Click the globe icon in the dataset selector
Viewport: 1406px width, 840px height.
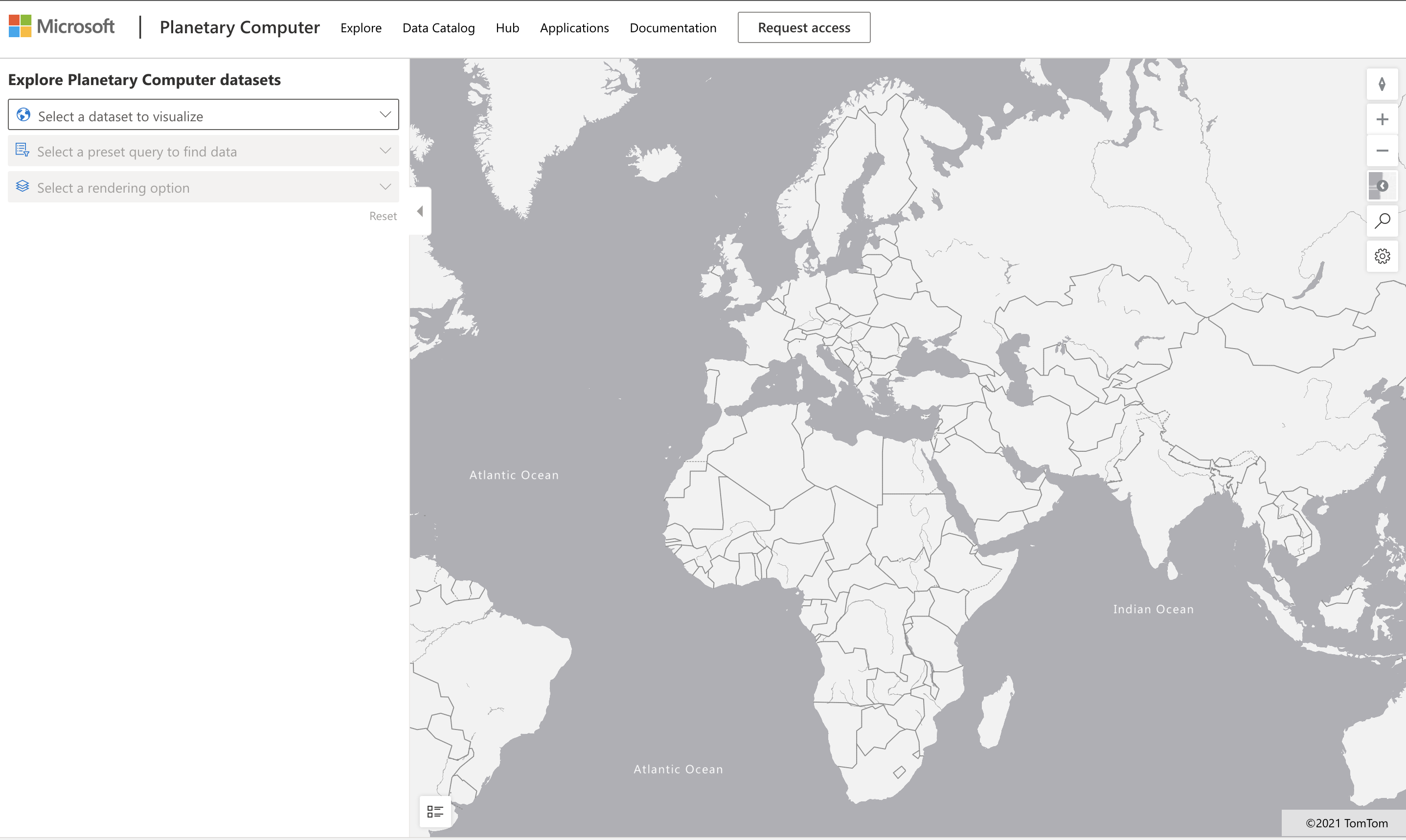(x=23, y=115)
